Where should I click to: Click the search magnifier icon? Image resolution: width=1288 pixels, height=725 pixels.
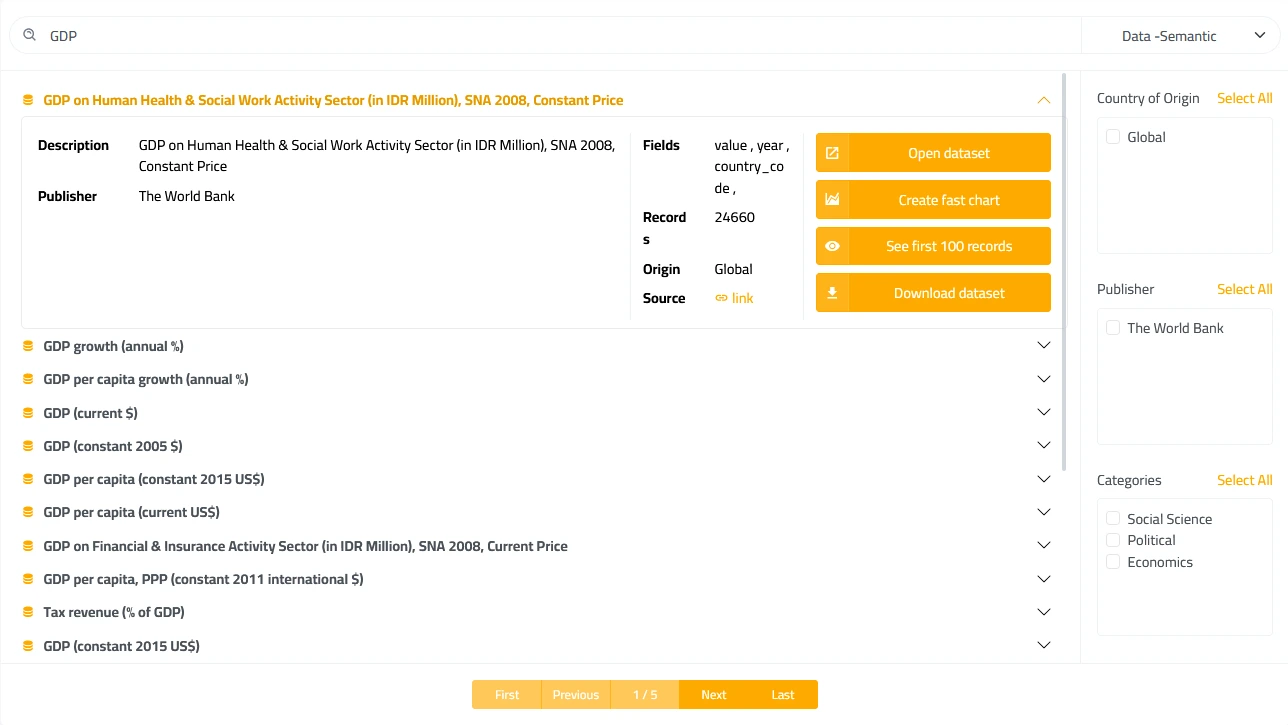point(30,35)
